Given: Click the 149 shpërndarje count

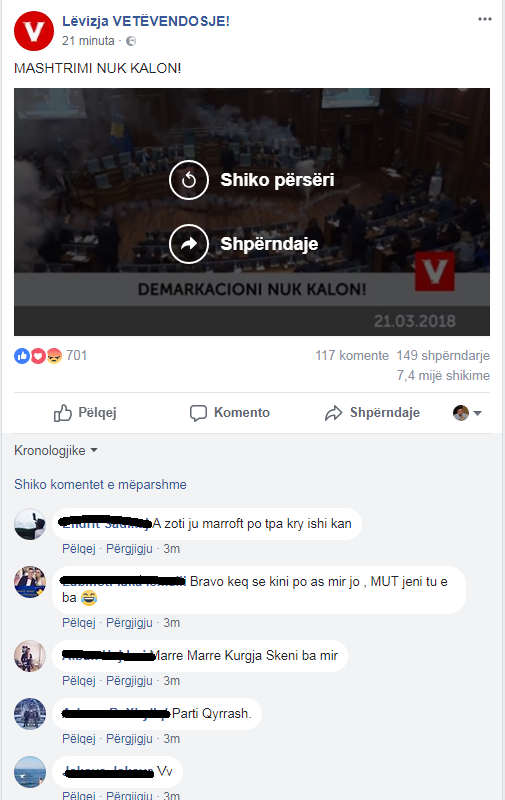Looking at the screenshot, I should pyautogui.click(x=443, y=356).
